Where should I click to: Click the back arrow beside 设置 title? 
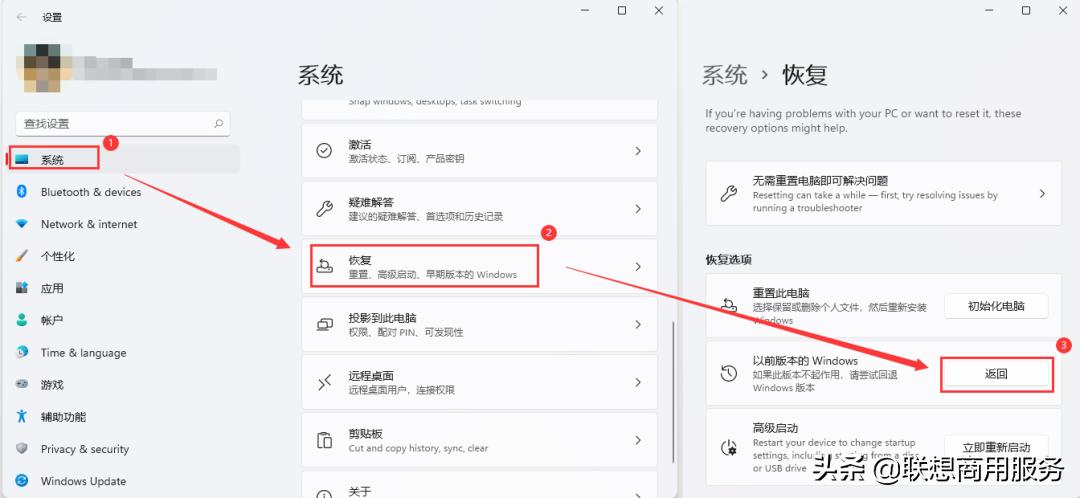pyautogui.click(x=21, y=17)
